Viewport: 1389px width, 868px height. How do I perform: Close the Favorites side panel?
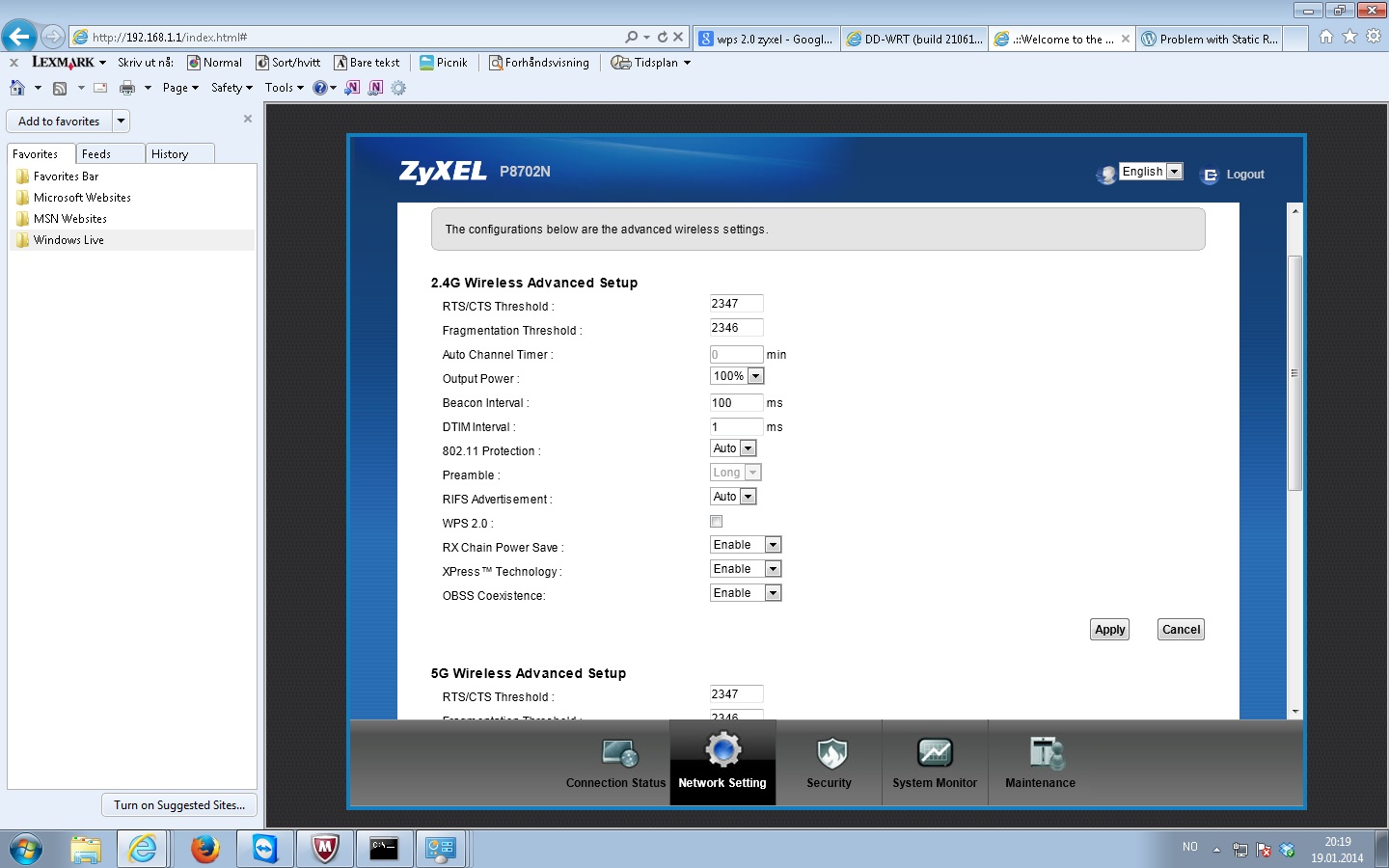pos(248,119)
